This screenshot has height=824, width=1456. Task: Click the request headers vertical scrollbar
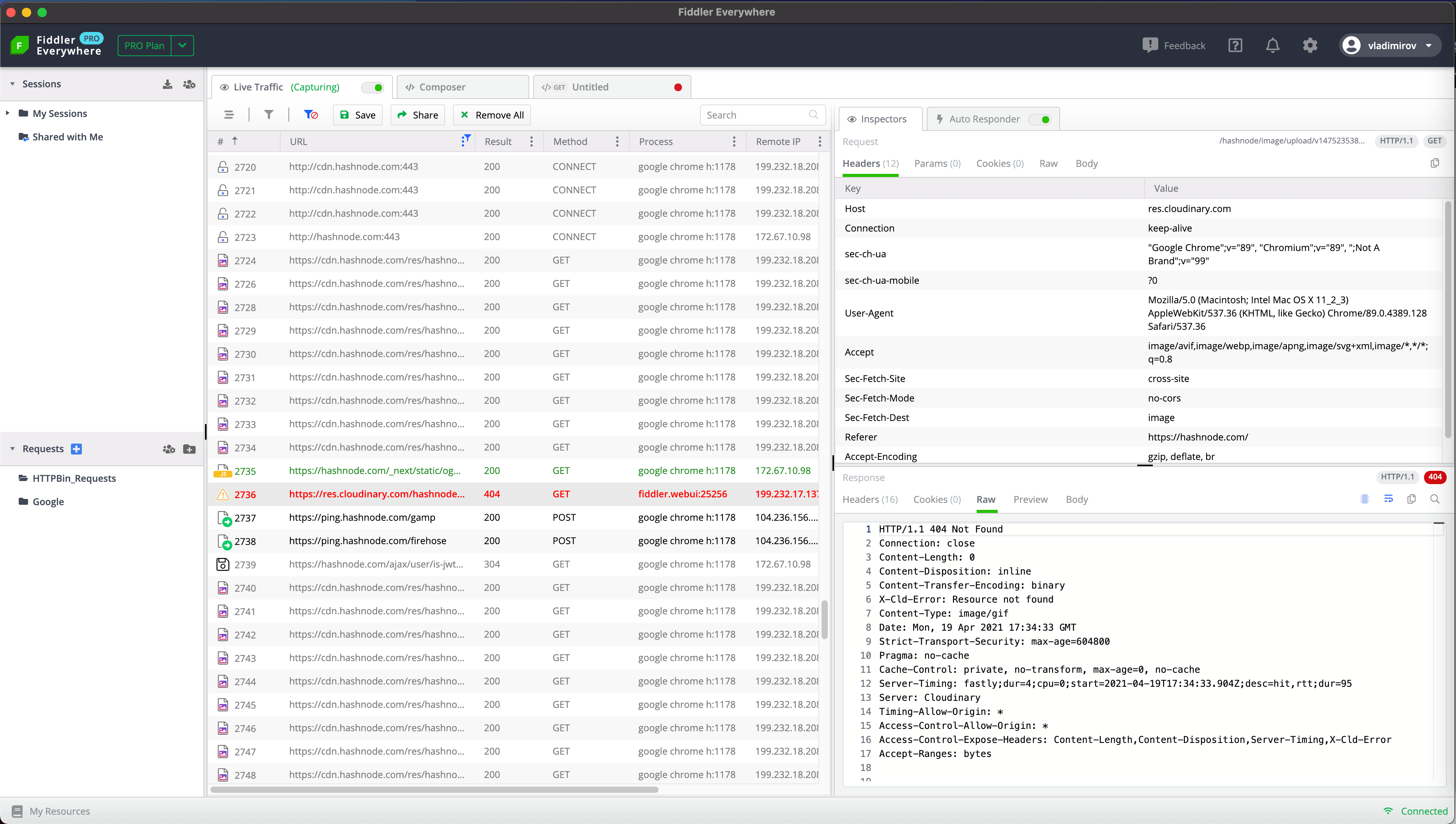[x=1448, y=320]
